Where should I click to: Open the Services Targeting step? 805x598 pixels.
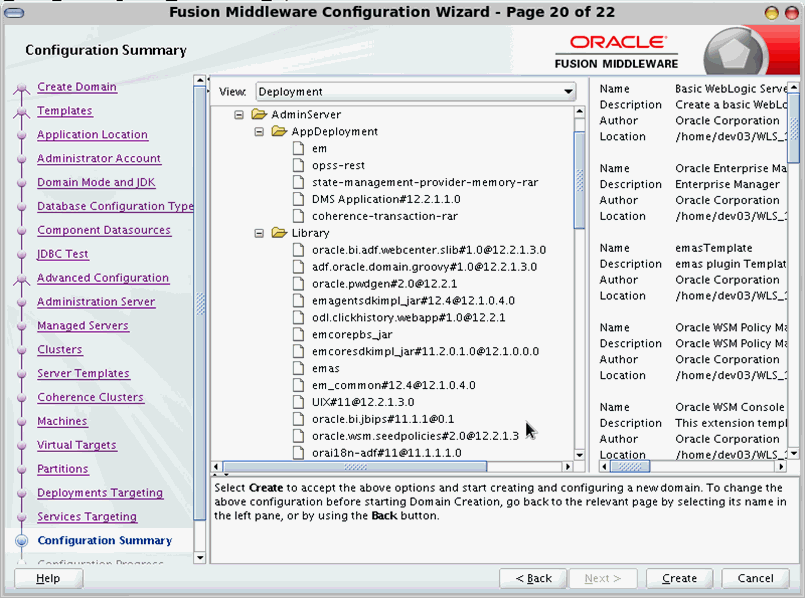(x=87, y=516)
